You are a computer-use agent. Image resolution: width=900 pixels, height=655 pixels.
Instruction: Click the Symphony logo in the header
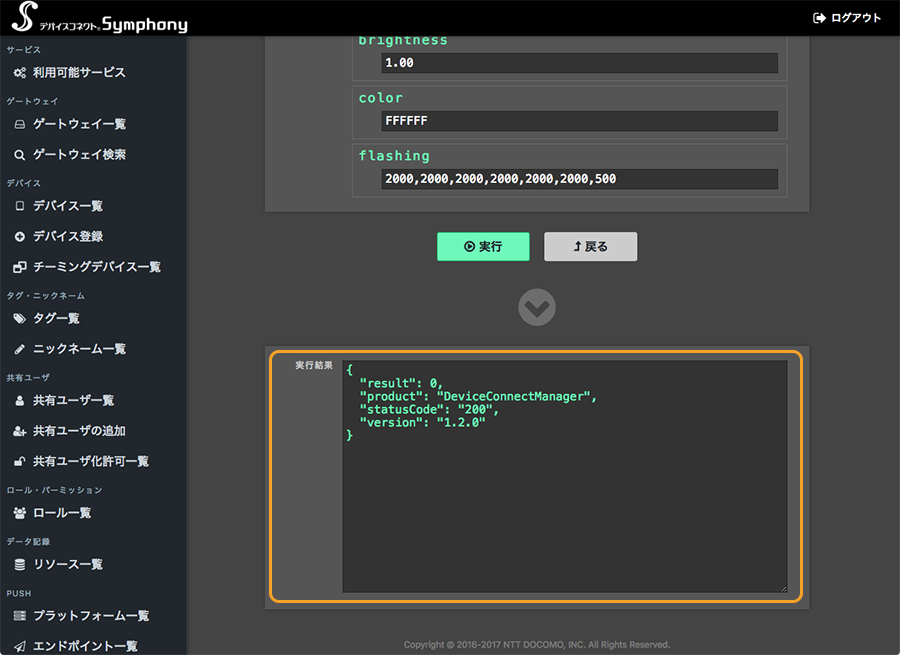click(99, 18)
